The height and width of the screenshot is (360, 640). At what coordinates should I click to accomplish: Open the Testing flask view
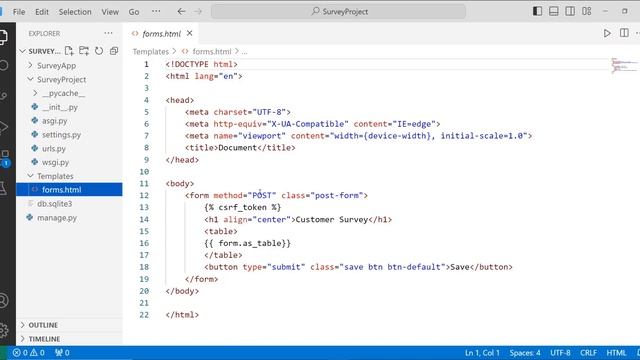3,188
